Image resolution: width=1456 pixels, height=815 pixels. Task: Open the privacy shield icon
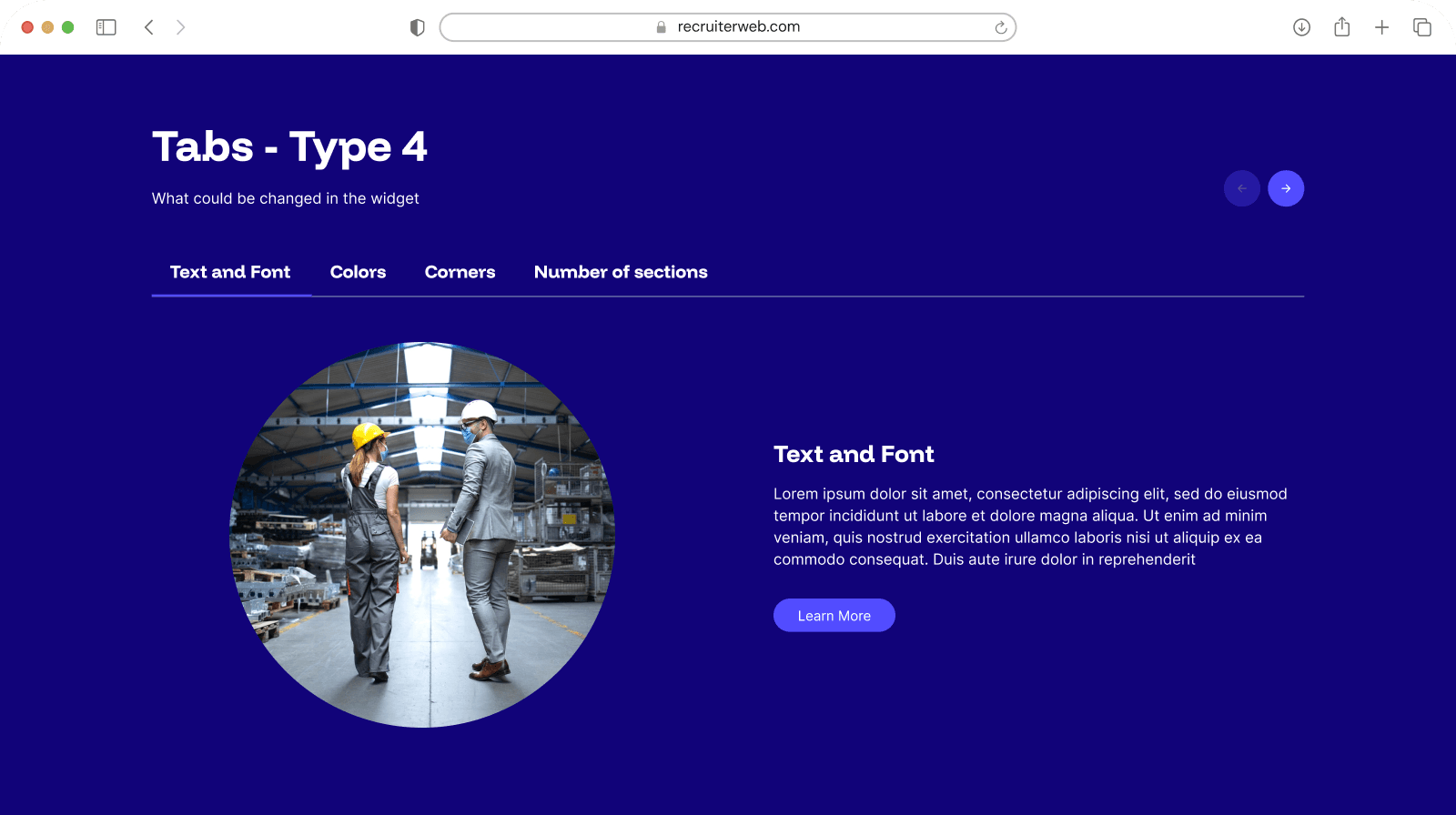tap(418, 27)
